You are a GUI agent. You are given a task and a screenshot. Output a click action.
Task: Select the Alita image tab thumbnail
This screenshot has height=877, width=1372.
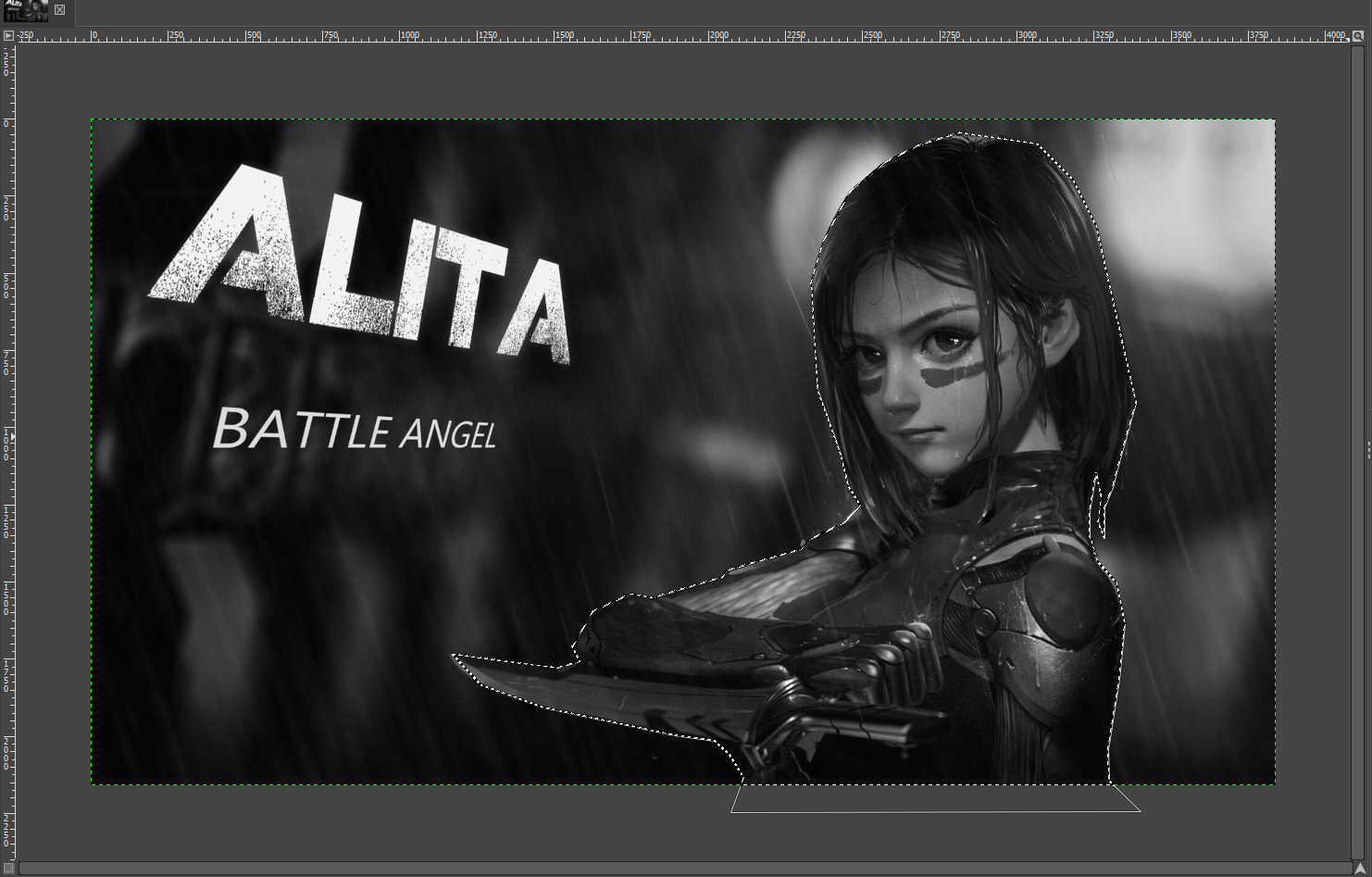tap(26, 11)
